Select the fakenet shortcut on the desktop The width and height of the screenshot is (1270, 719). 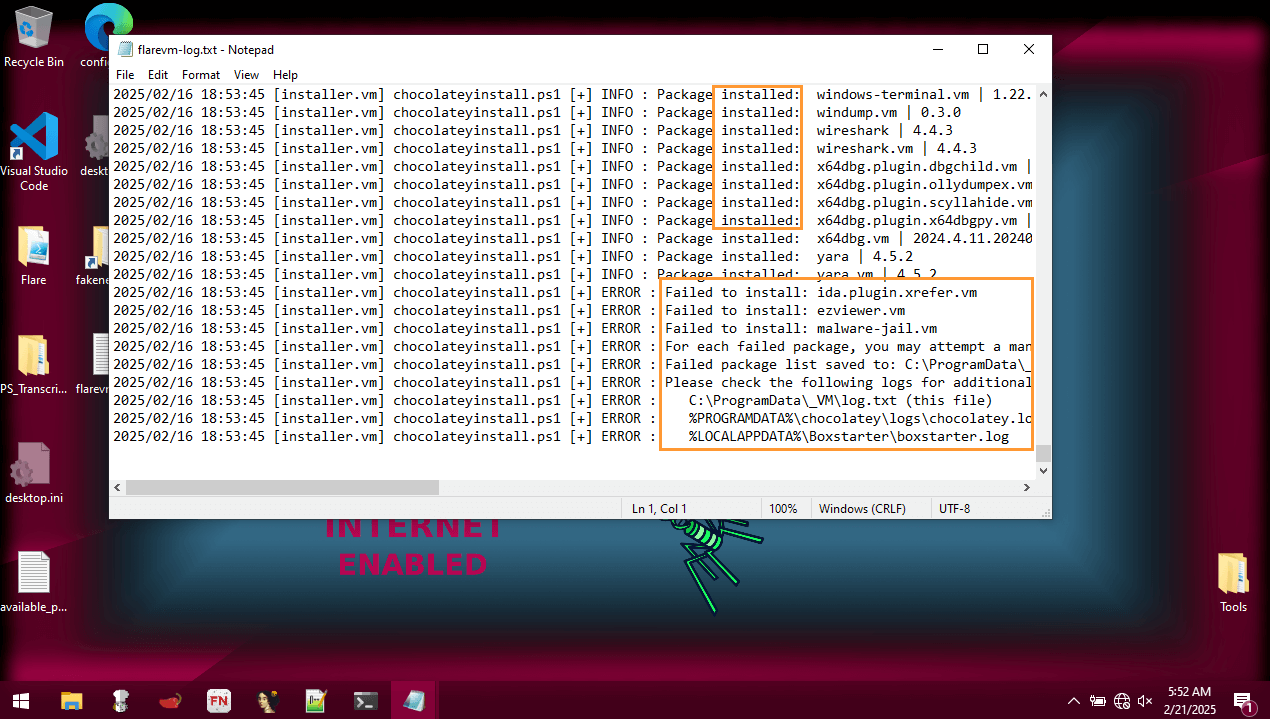pyautogui.click(x=98, y=256)
